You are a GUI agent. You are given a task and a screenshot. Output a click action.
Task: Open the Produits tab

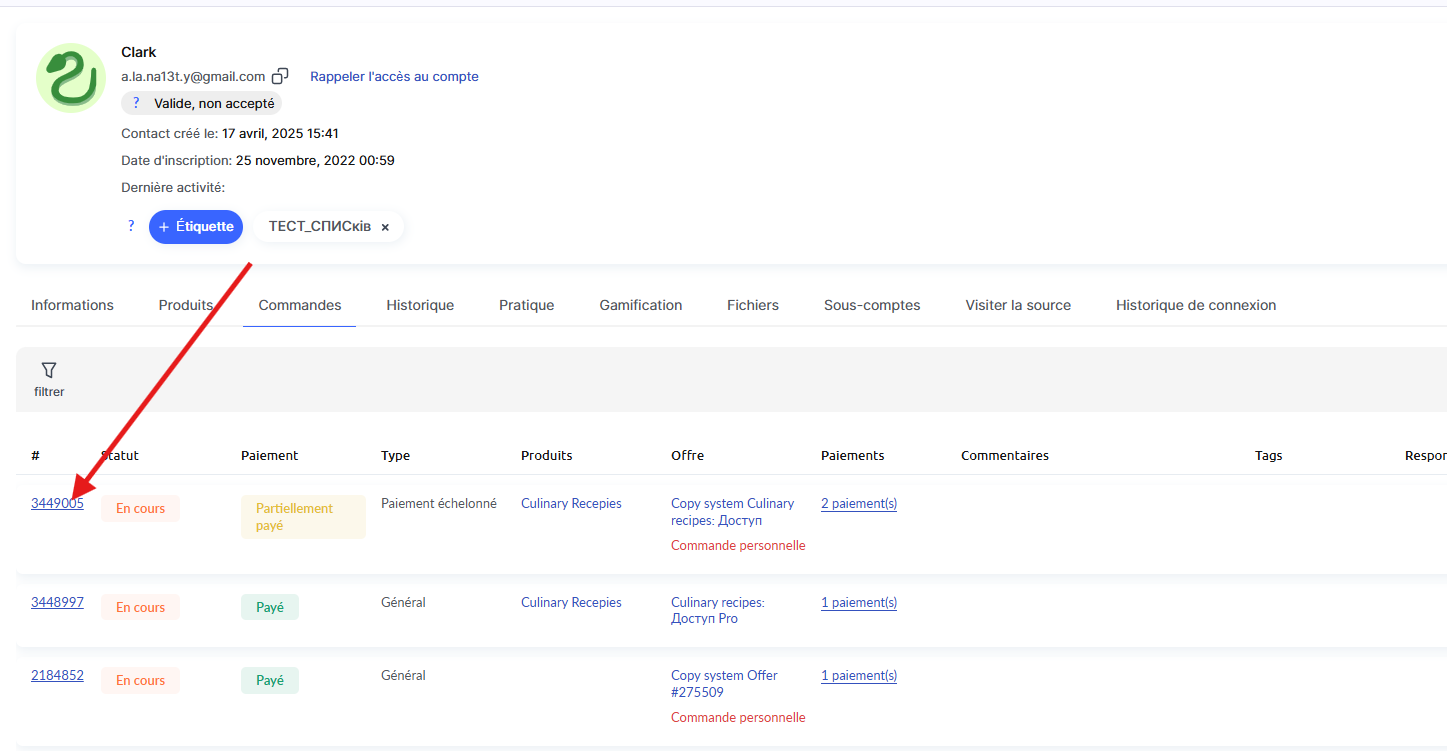click(186, 305)
